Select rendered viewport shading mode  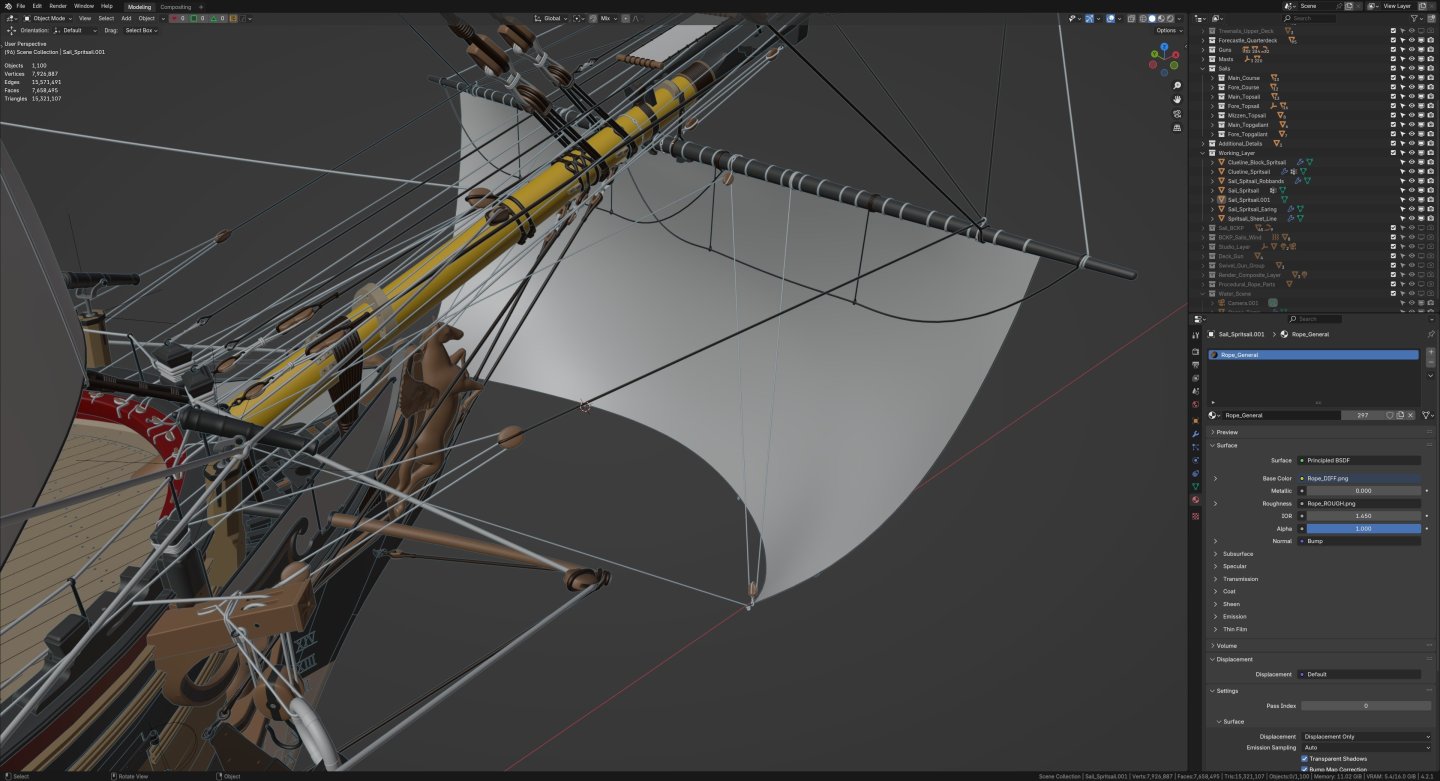pos(1170,18)
